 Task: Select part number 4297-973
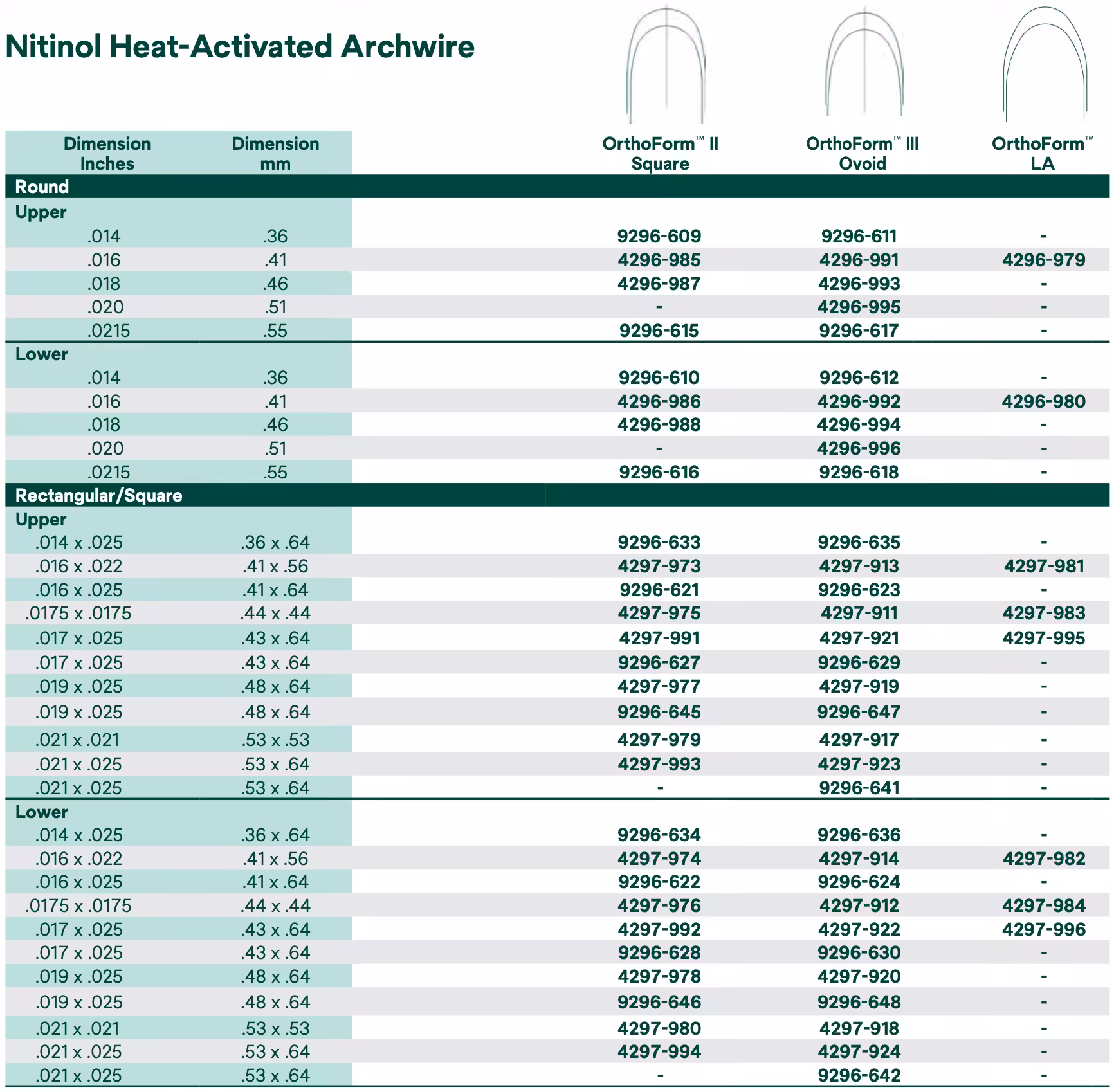click(659, 566)
